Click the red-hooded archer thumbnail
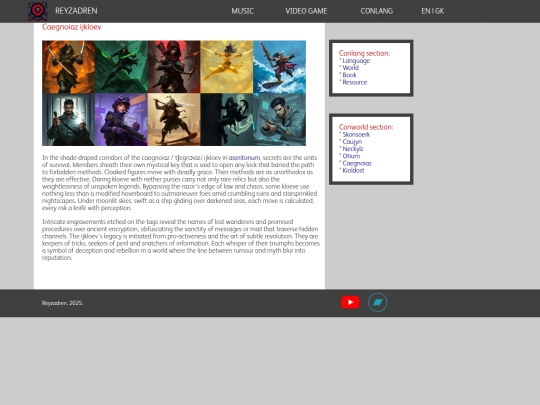 (174, 67)
